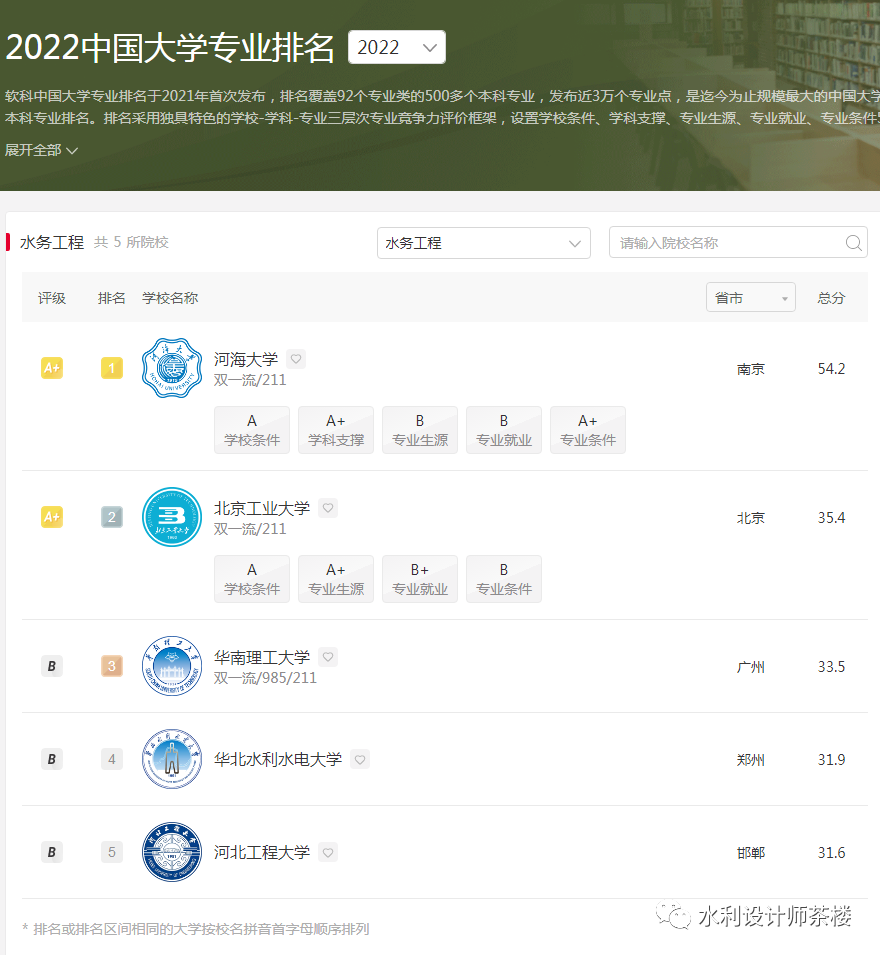
Task: Click the bronze rank 3 badge
Action: (x=112, y=666)
